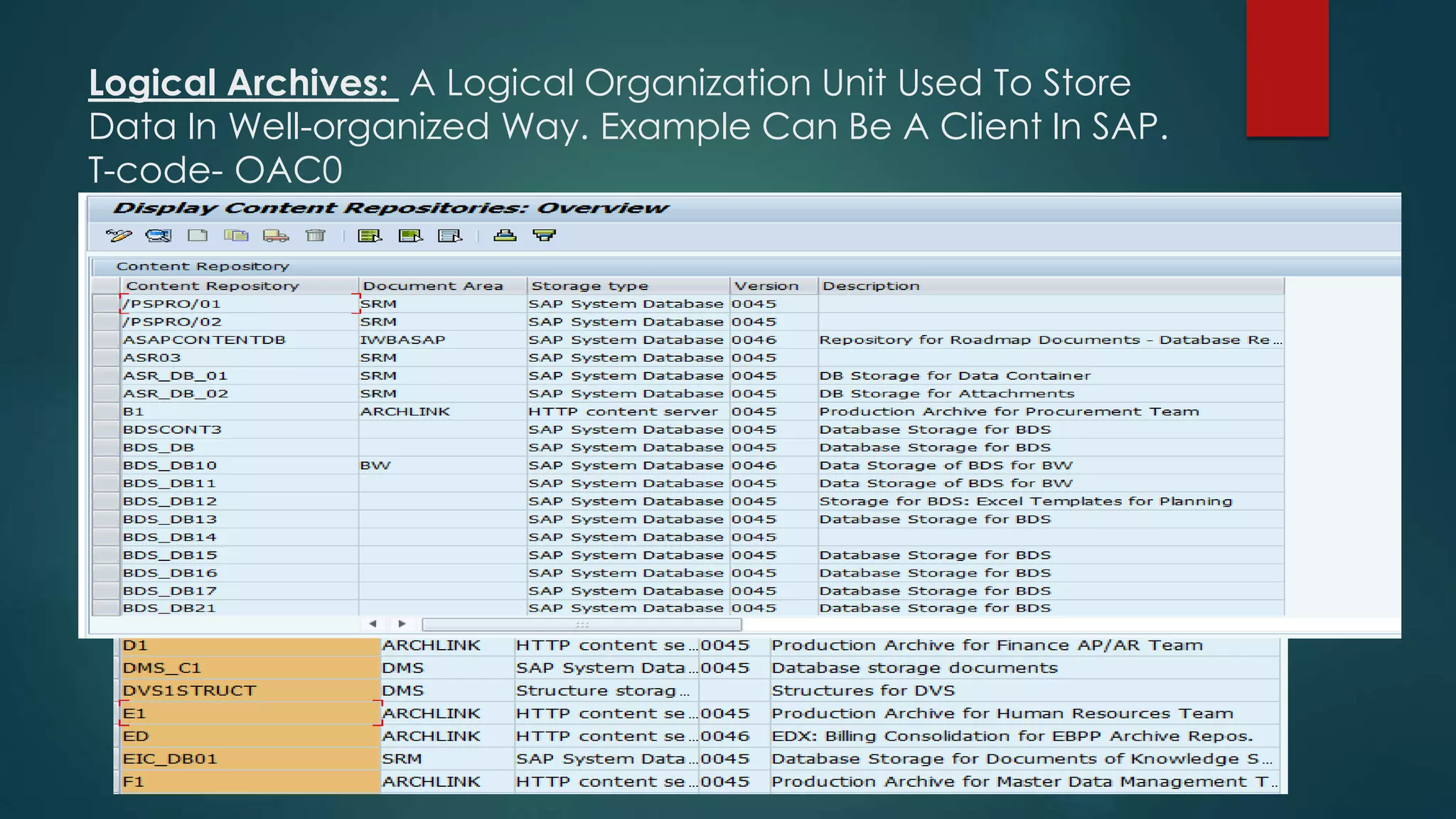Click the BDS_DB17 repository name
This screenshot has width=1456, height=819.
pyautogui.click(x=170, y=591)
